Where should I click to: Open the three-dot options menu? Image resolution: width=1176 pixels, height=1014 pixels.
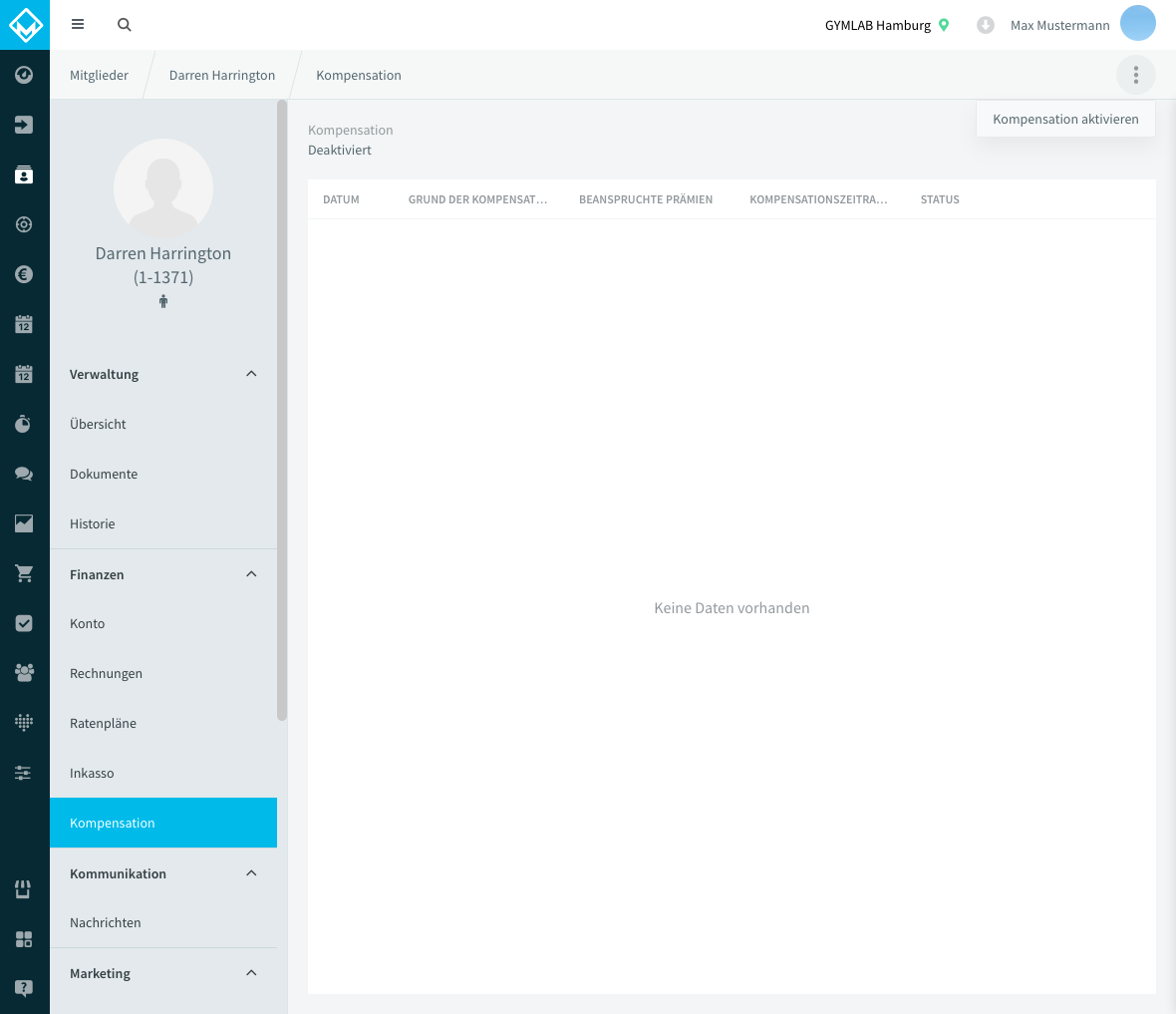click(1135, 75)
